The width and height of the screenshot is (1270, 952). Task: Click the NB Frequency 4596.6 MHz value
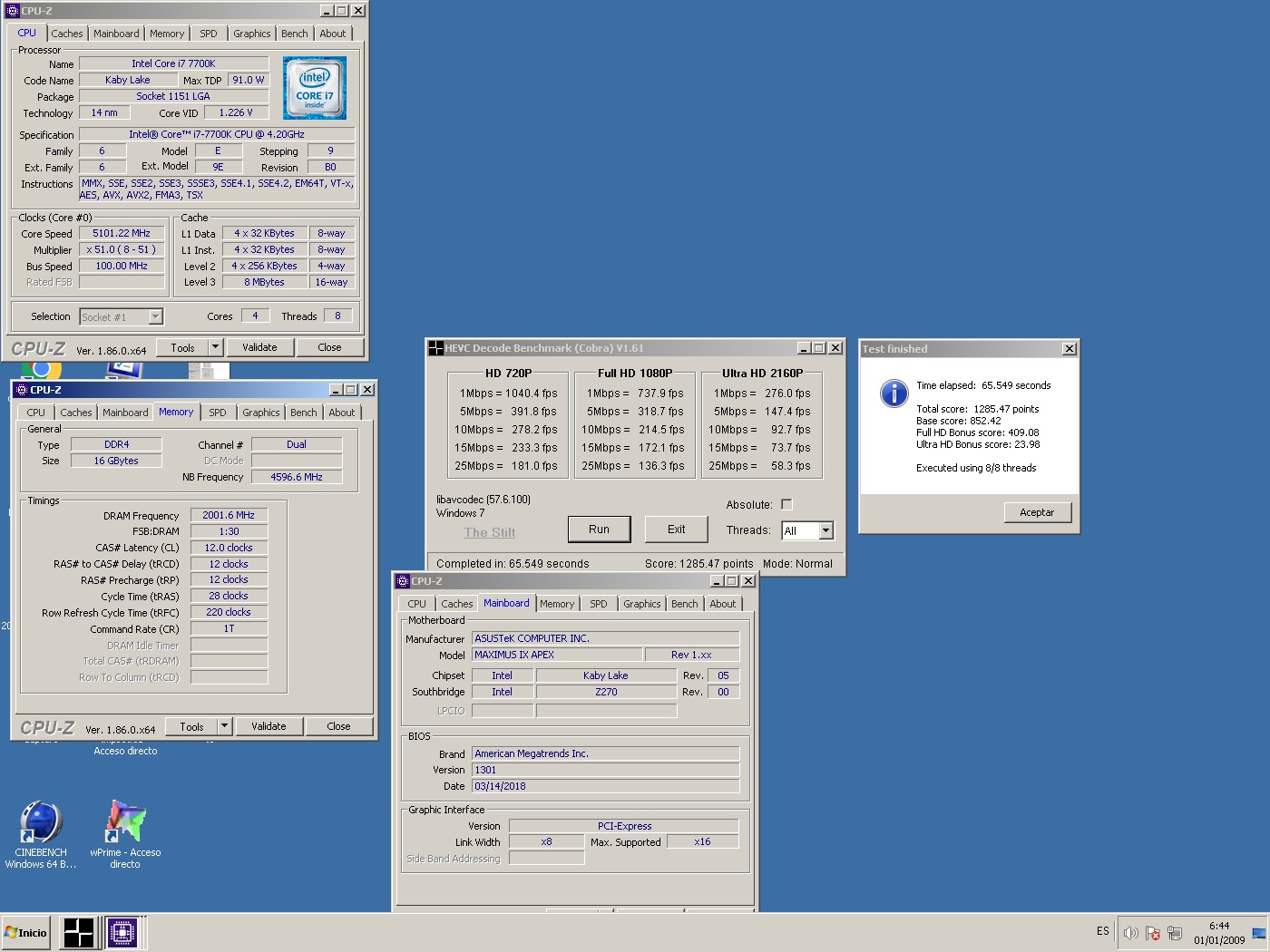click(297, 477)
